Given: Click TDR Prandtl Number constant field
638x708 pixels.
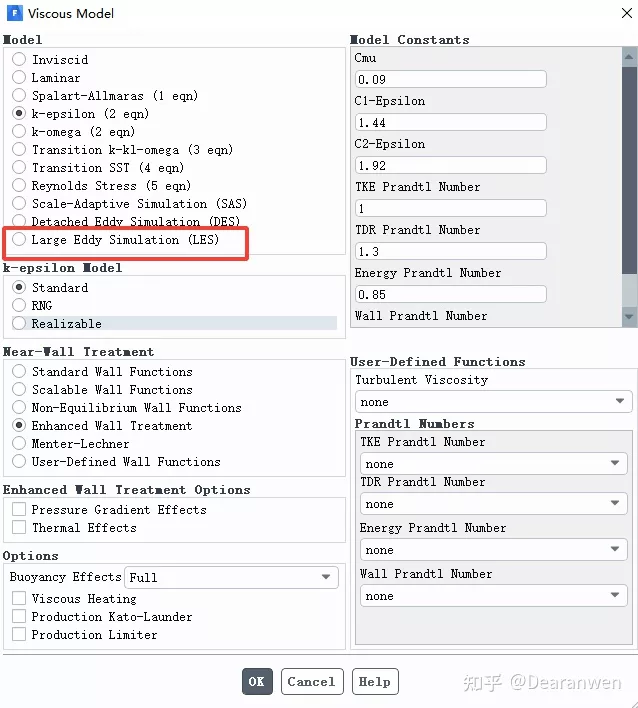Looking at the screenshot, I should click(x=451, y=251).
